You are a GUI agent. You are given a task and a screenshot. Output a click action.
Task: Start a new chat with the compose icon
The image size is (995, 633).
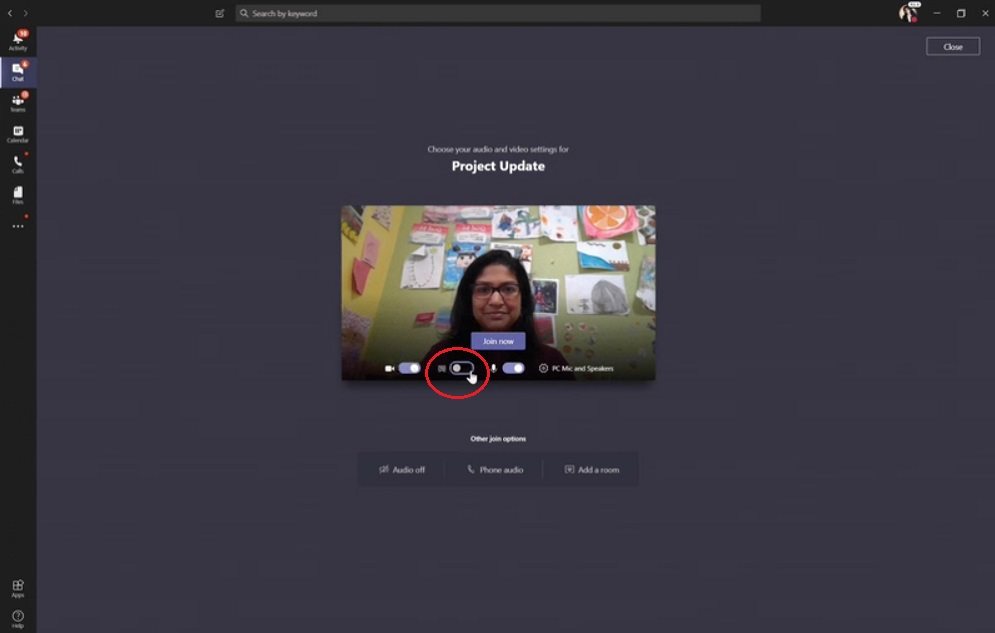click(x=220, y=12)
